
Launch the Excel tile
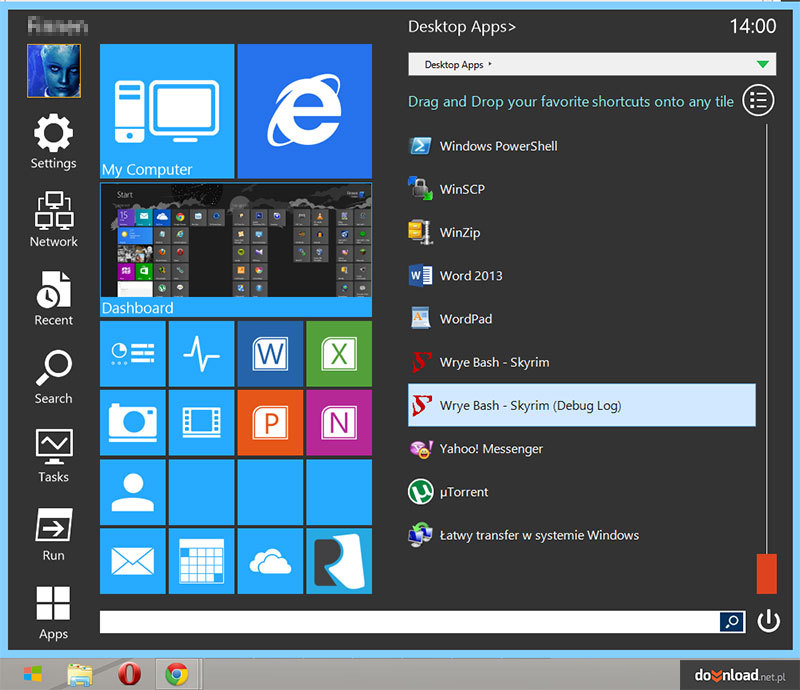coord(339,354)
